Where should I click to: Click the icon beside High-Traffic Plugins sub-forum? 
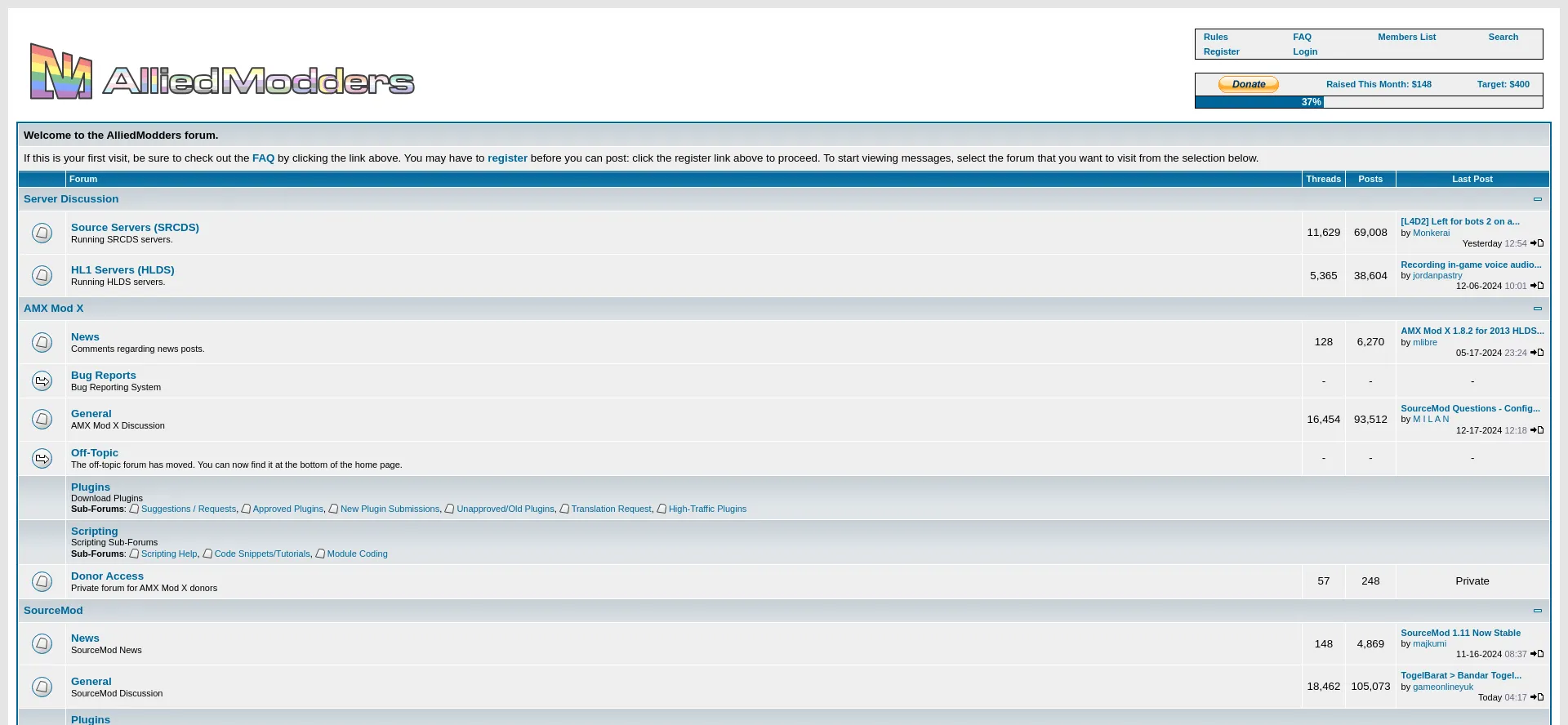click(x=661, y=509)
